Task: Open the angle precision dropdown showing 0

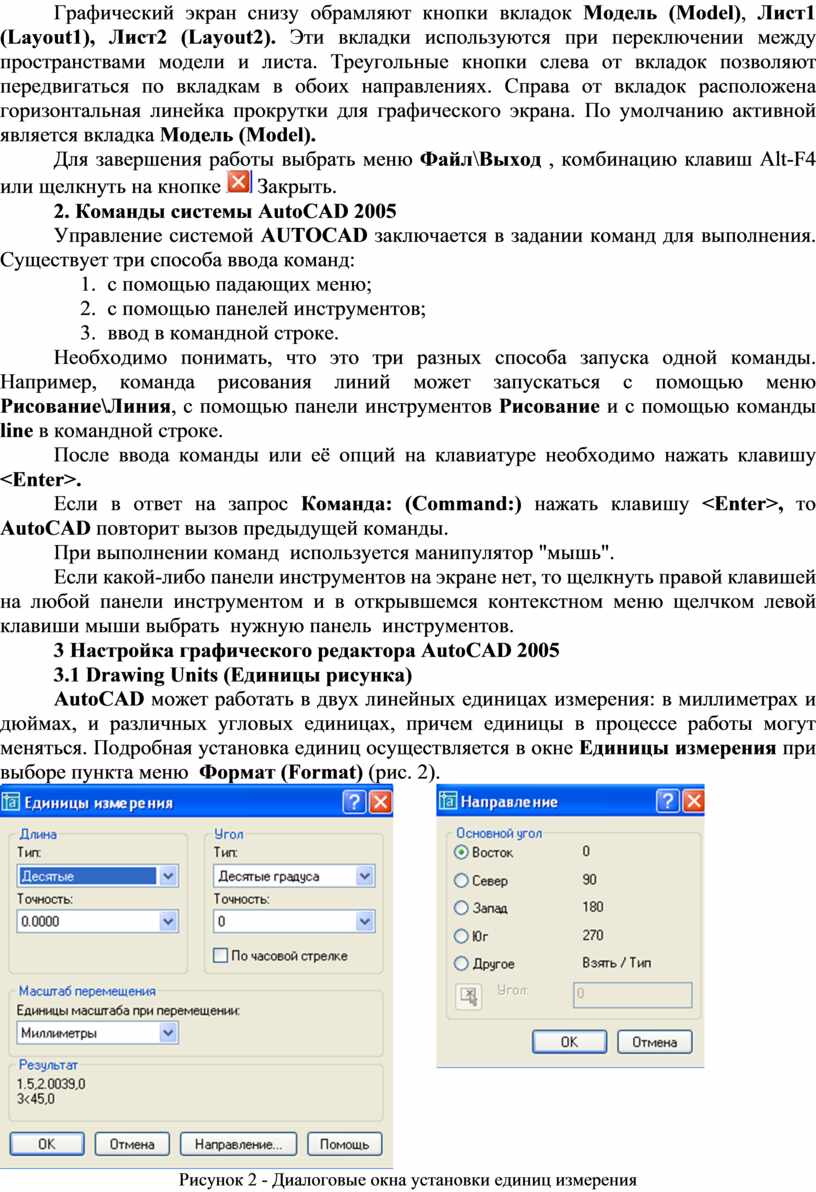Action: click(x=294, y=921)
